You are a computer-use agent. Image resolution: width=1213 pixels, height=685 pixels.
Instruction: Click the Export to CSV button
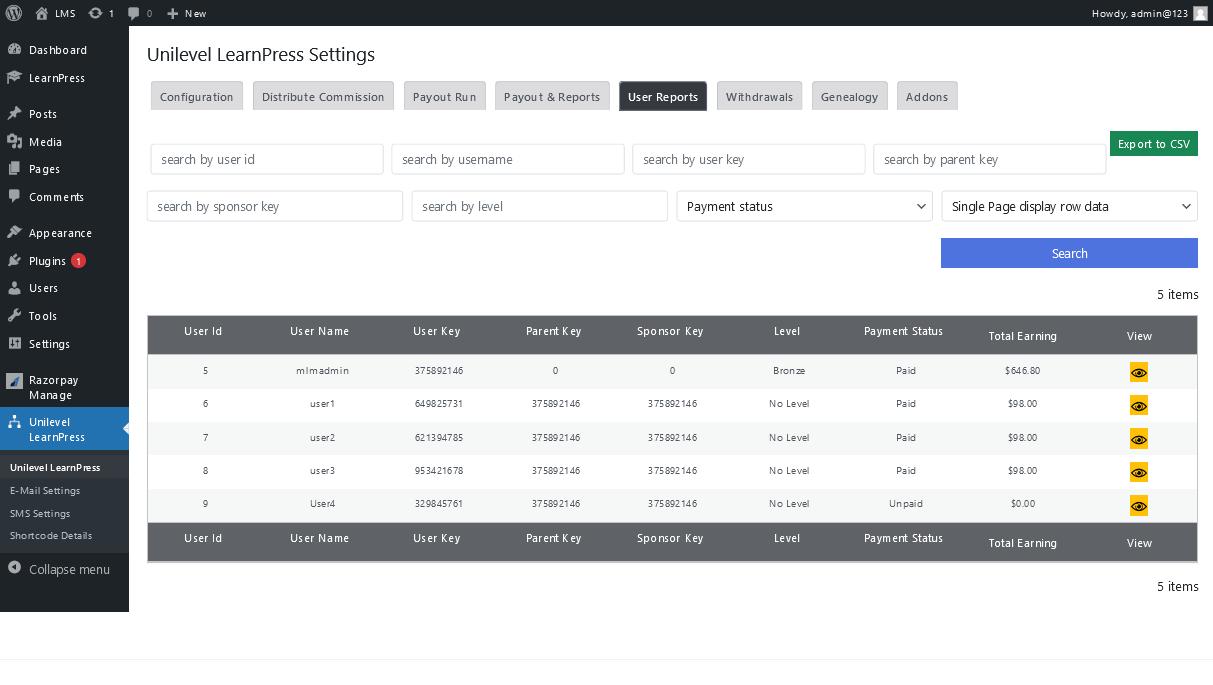coord(1153,143)
